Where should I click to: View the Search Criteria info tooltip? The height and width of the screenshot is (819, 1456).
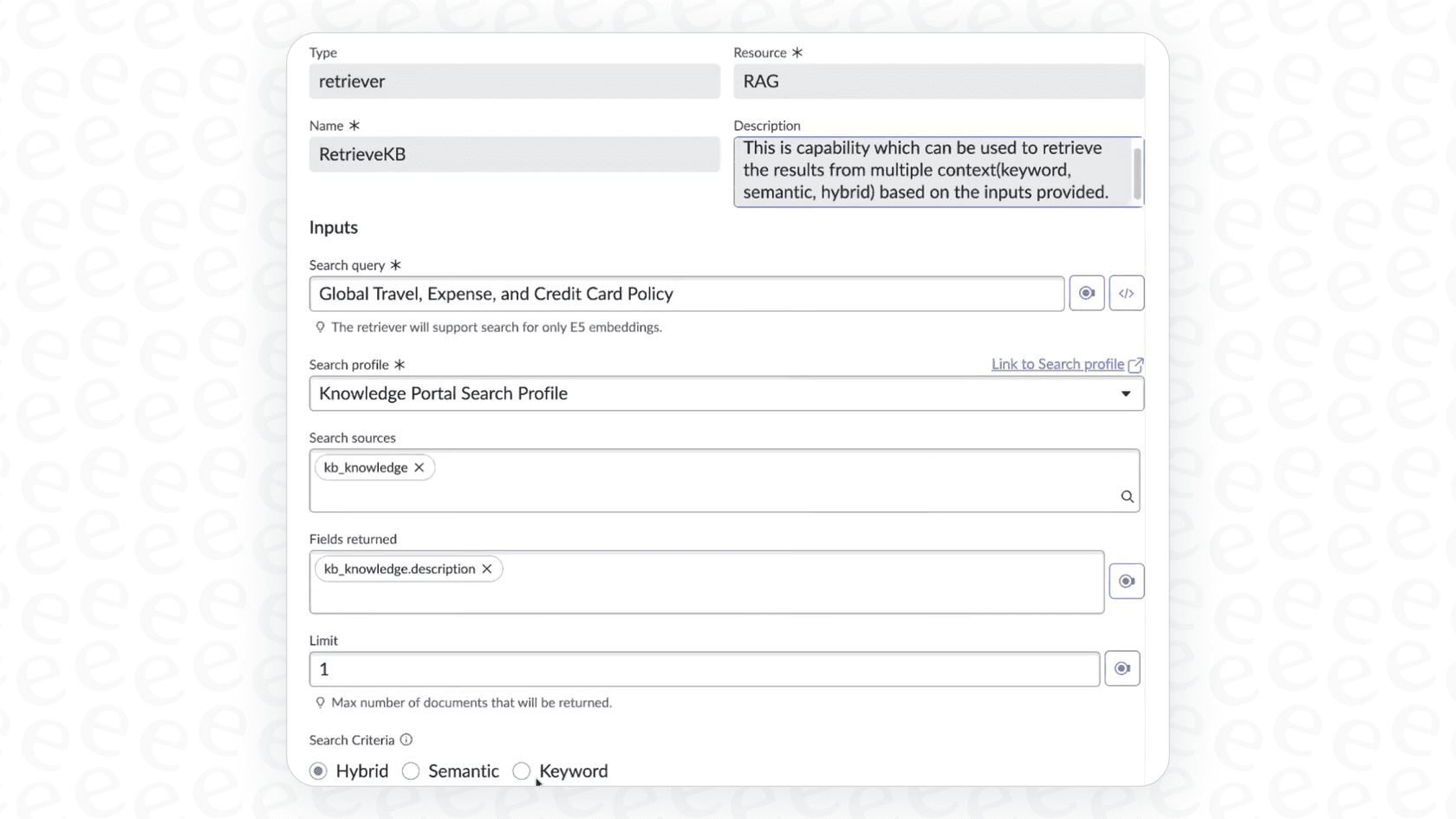(406, 740)
